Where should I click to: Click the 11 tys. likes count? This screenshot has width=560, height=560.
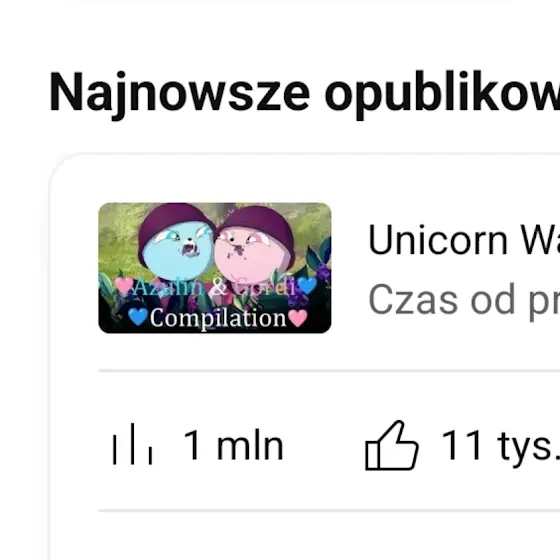(x=501, y=445)
